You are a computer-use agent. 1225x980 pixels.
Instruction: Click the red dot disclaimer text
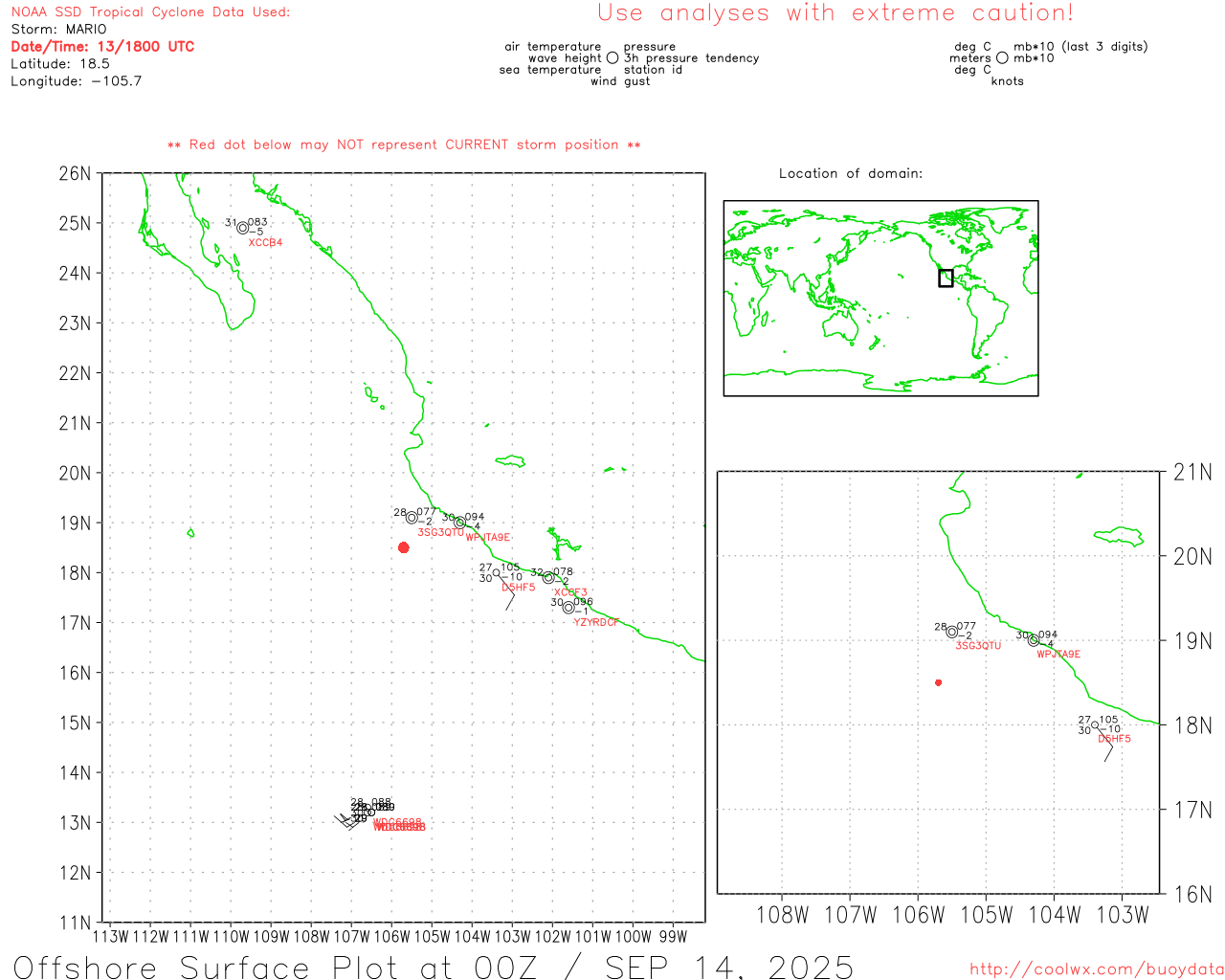point(404,145)
